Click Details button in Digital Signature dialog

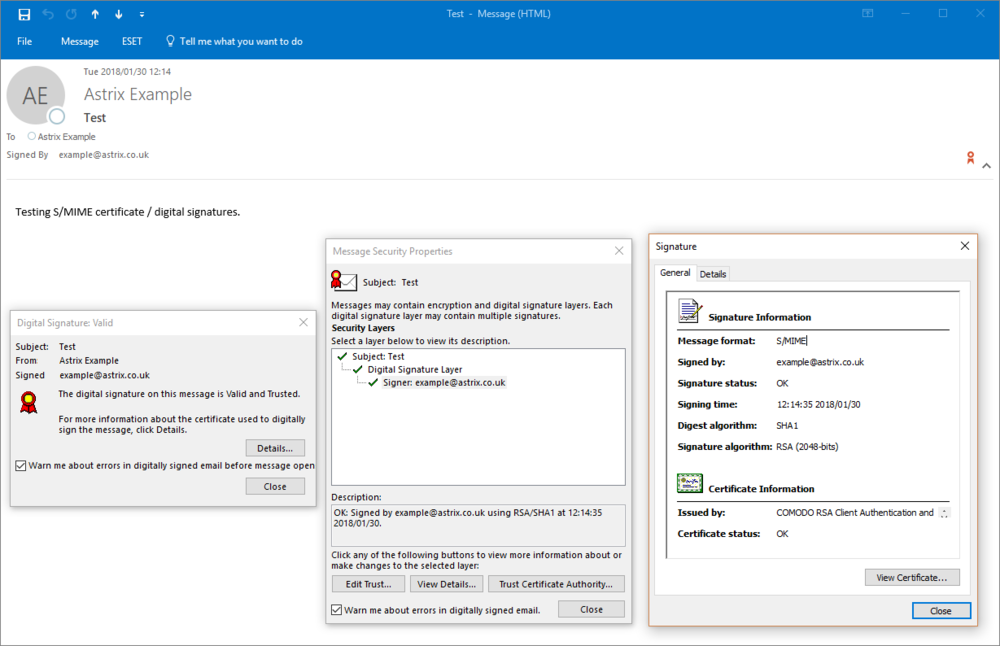pos(275,448)
